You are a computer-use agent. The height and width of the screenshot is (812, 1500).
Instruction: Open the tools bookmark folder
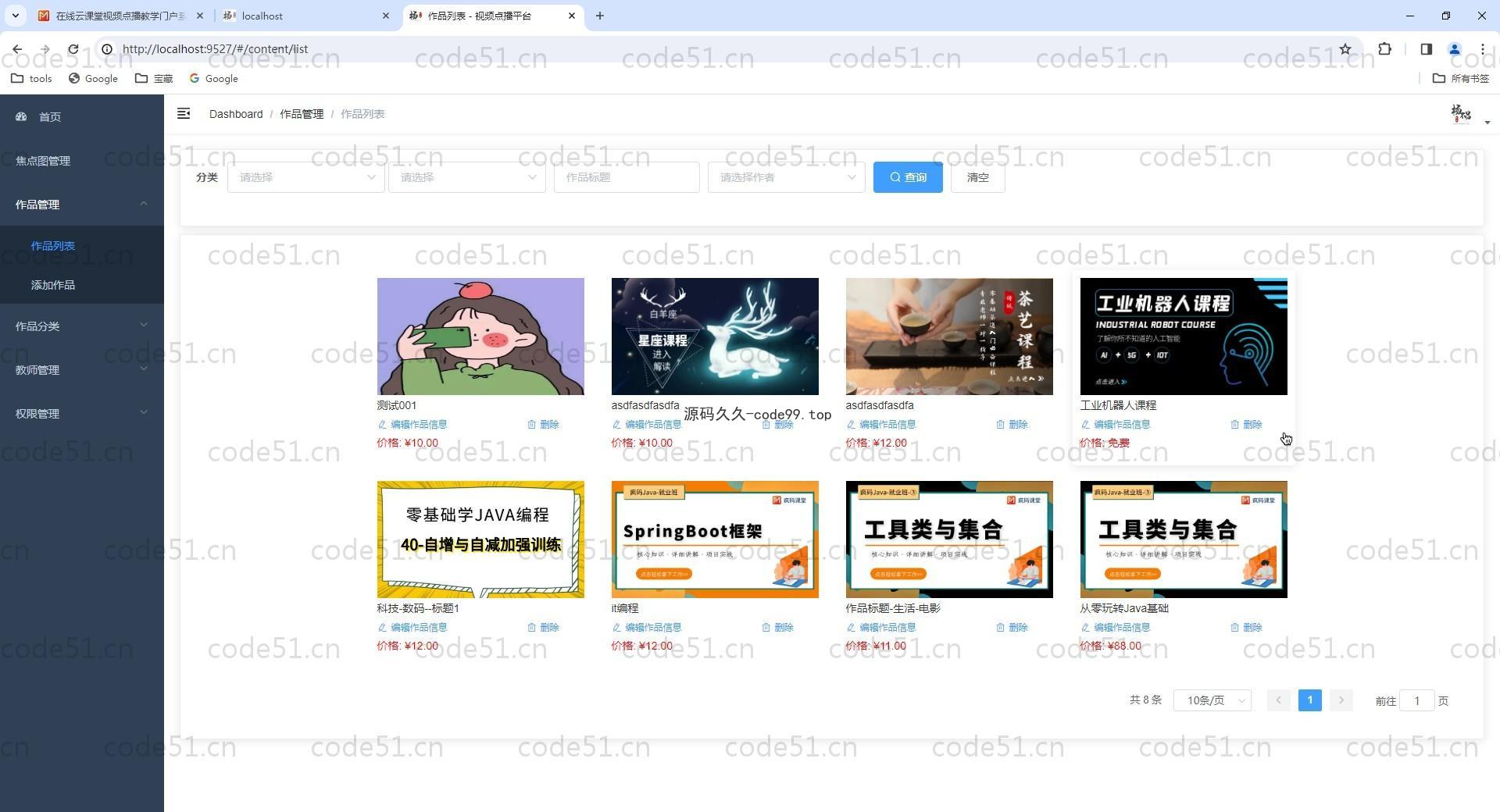(32, 78)
